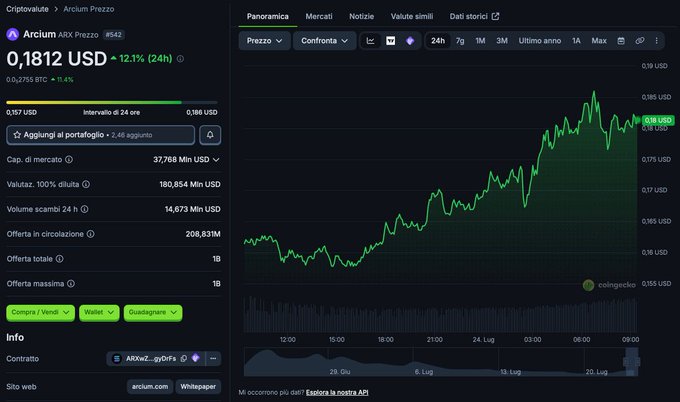Switch to the Valute simili tab

tap(412, 16)
